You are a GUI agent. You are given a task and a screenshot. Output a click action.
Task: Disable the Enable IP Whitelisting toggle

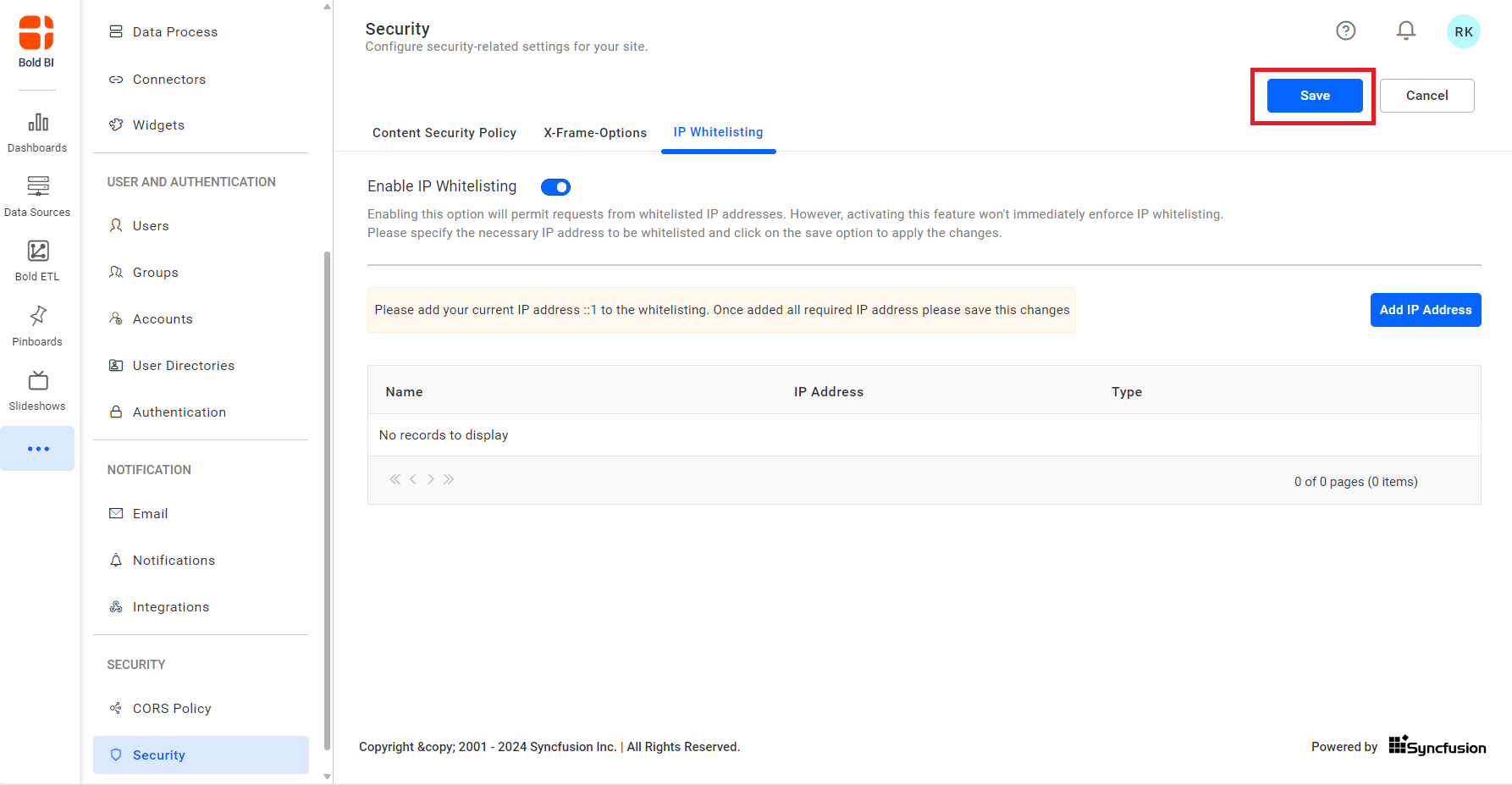[x=555, y=186]
